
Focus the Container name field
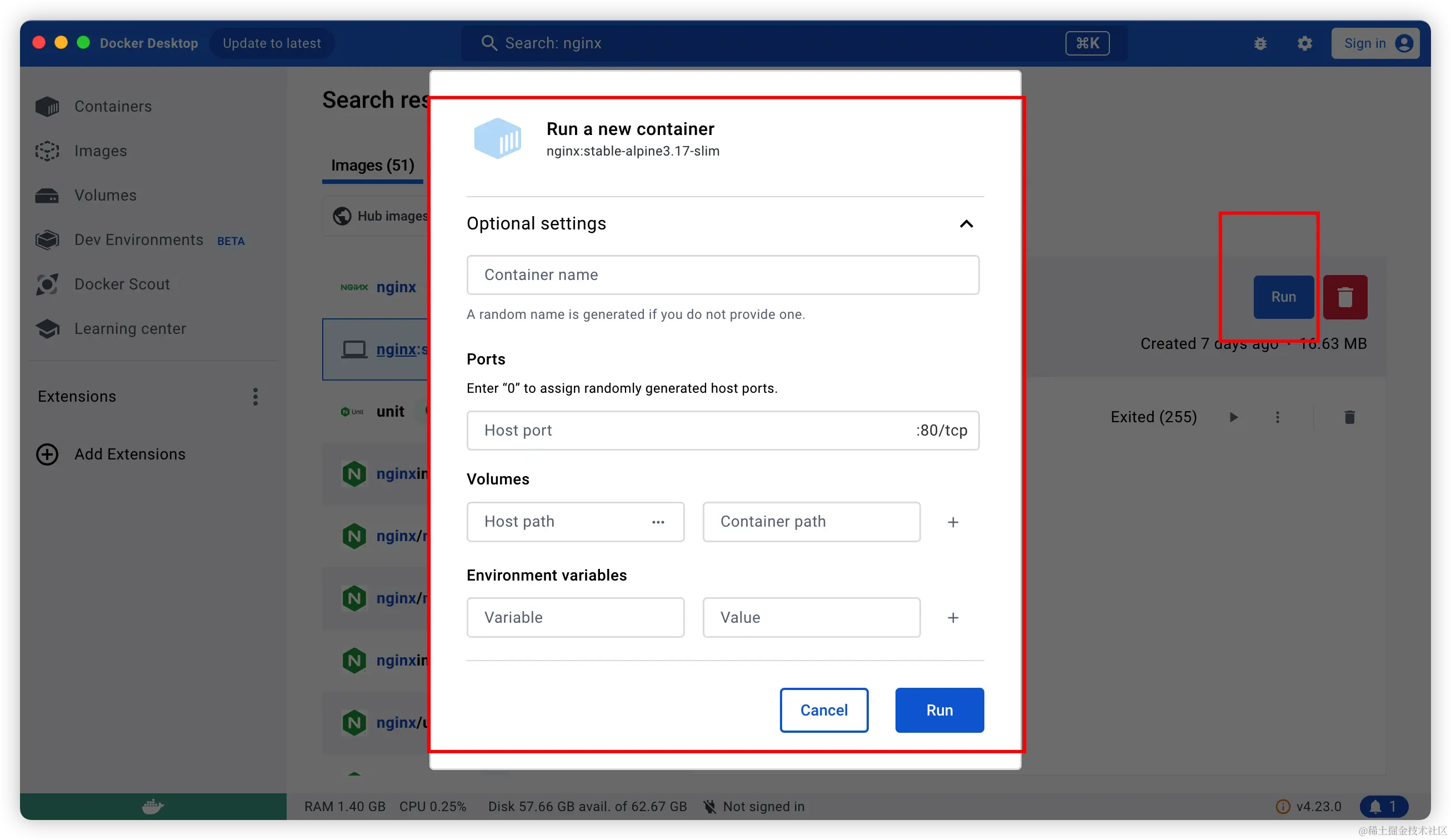coord(722,275)
